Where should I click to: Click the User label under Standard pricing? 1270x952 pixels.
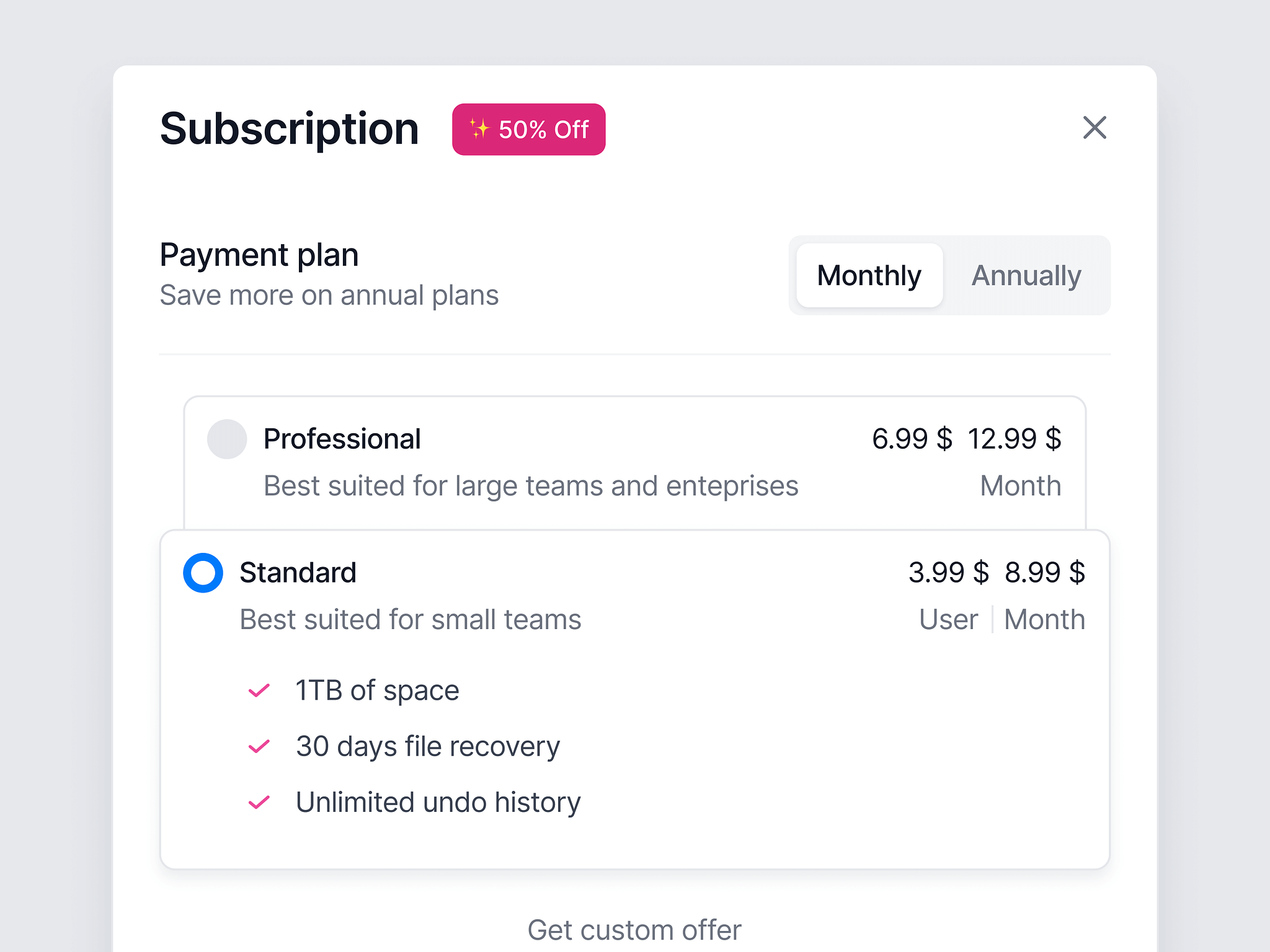[948, 620]
